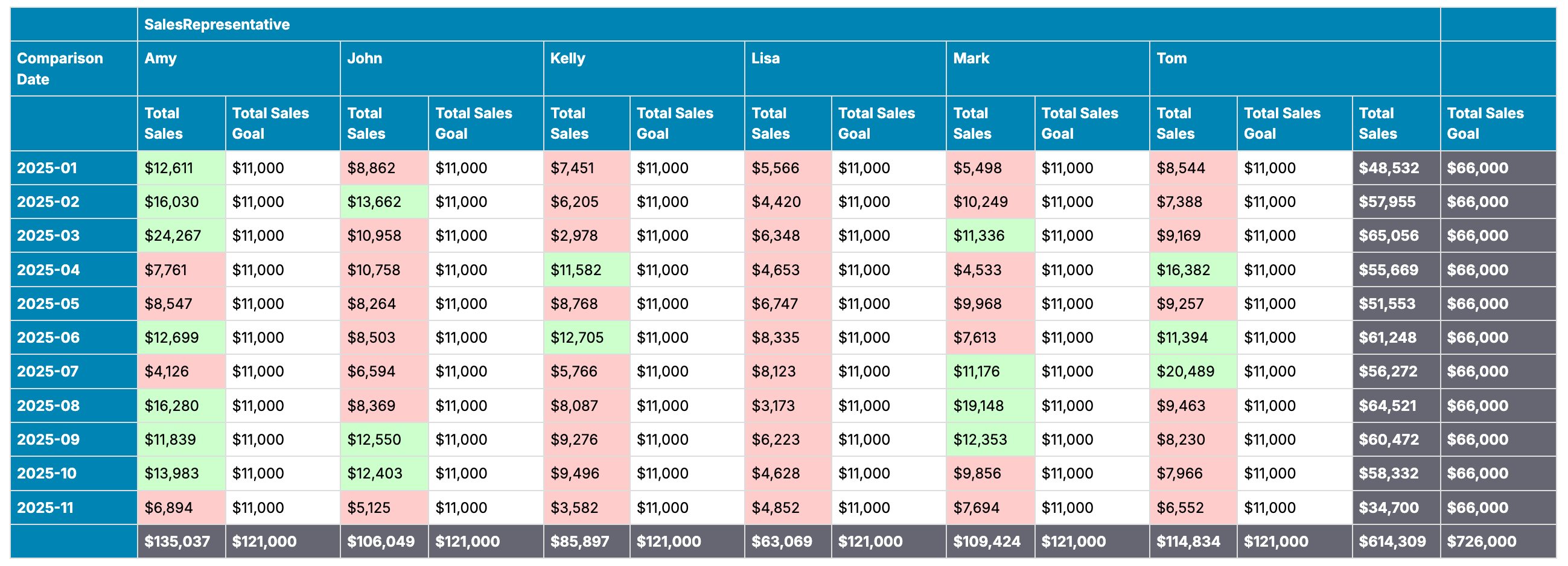Select Lisa's $3,173 sales cell
This screenshot has height=566, width=1568.
(773, 405)
